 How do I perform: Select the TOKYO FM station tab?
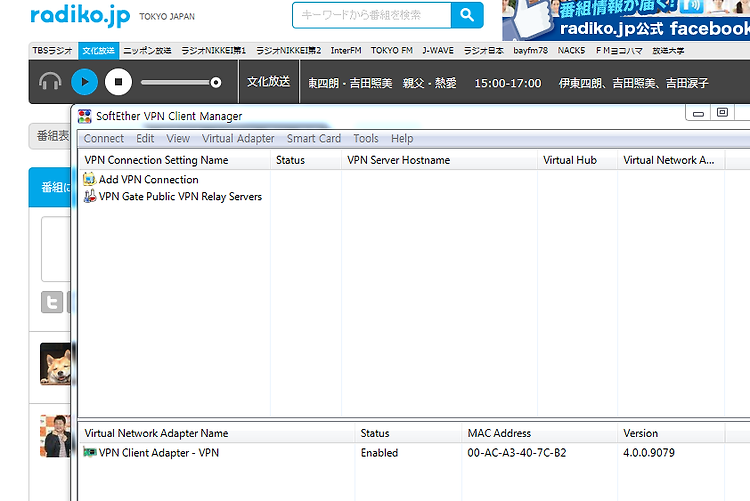pos(392,51)
